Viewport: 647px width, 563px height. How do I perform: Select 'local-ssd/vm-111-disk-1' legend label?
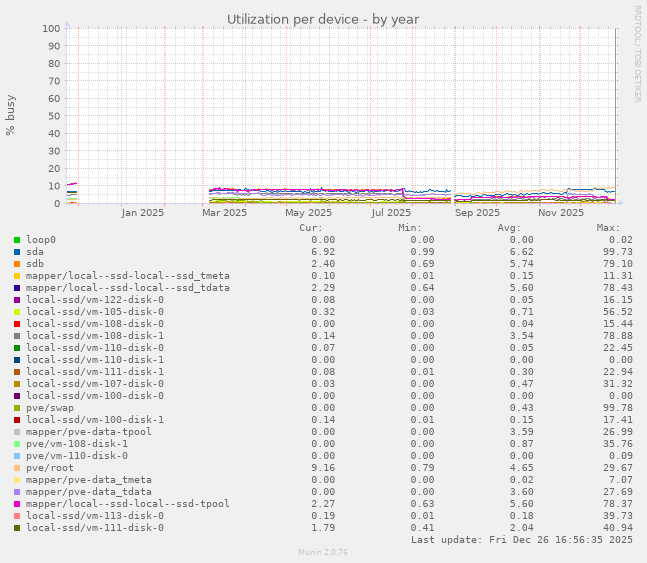95,371
